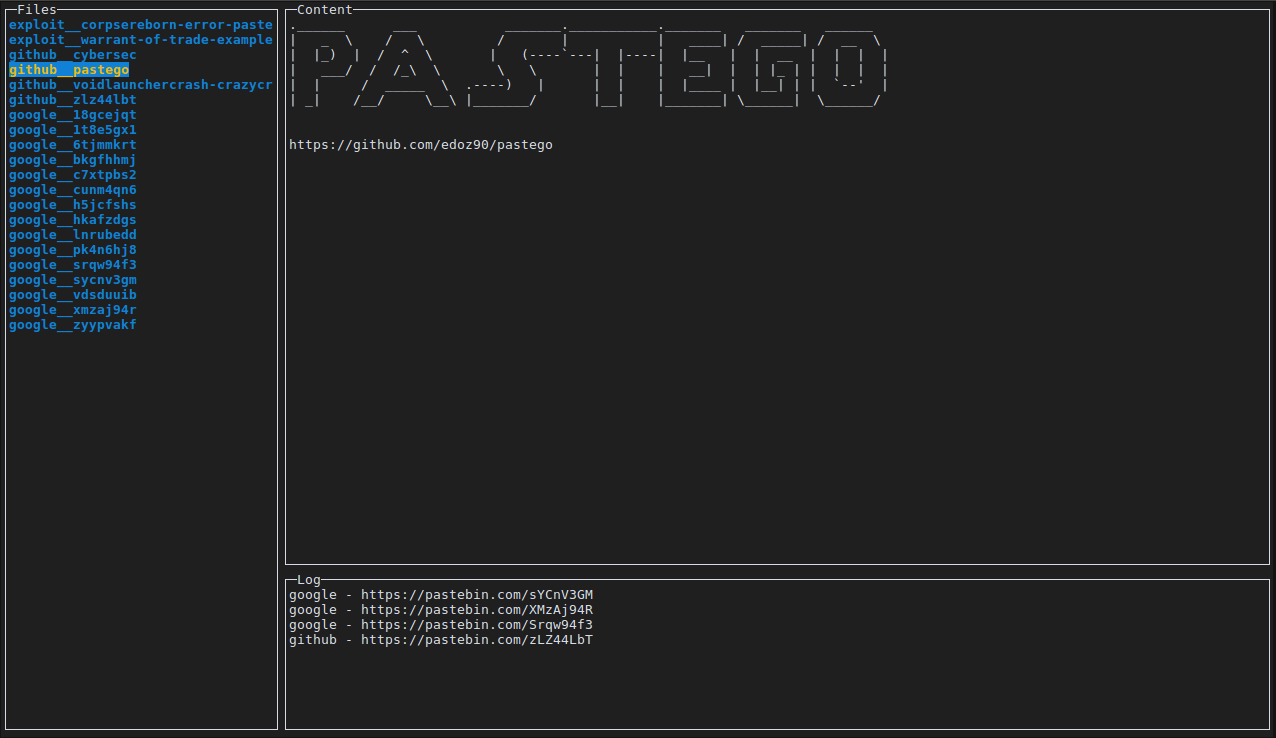The height and width of the screenshot is (738, 1276).
Task: Select github__voidlaunchercrash-crazycr in file list
Action: point(141,85)
